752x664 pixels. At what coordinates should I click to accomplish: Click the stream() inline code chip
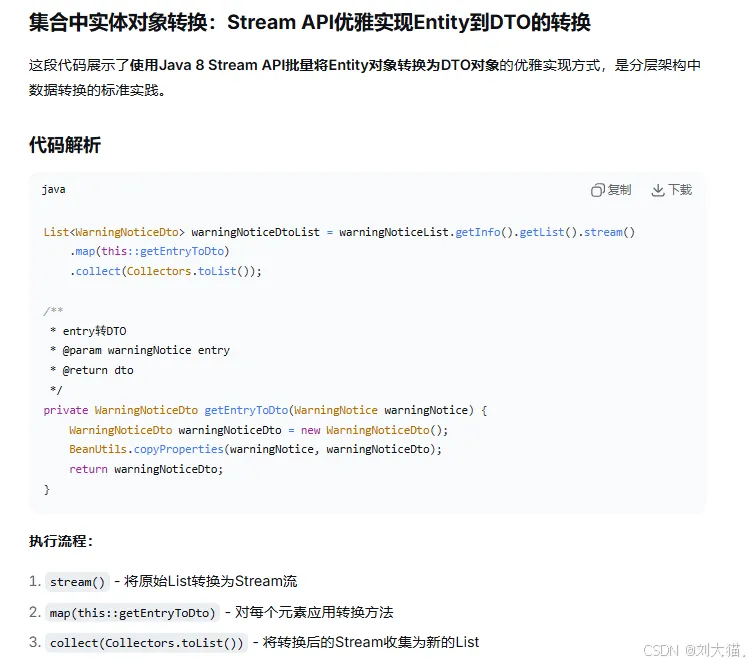77,582
